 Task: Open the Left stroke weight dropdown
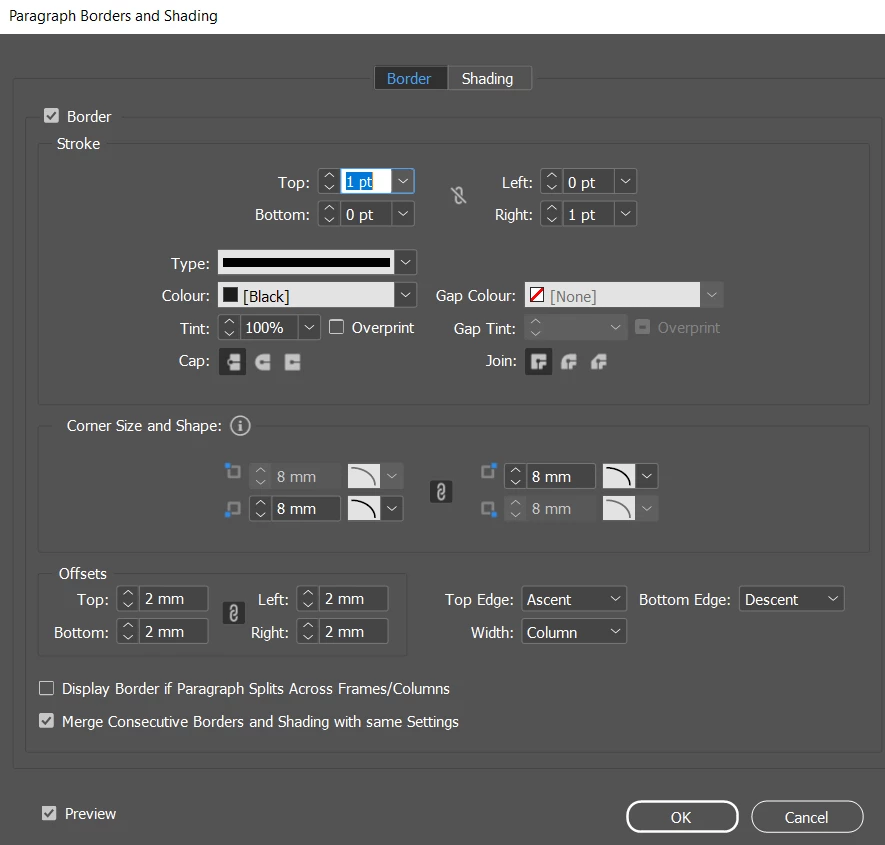(625, 182)
